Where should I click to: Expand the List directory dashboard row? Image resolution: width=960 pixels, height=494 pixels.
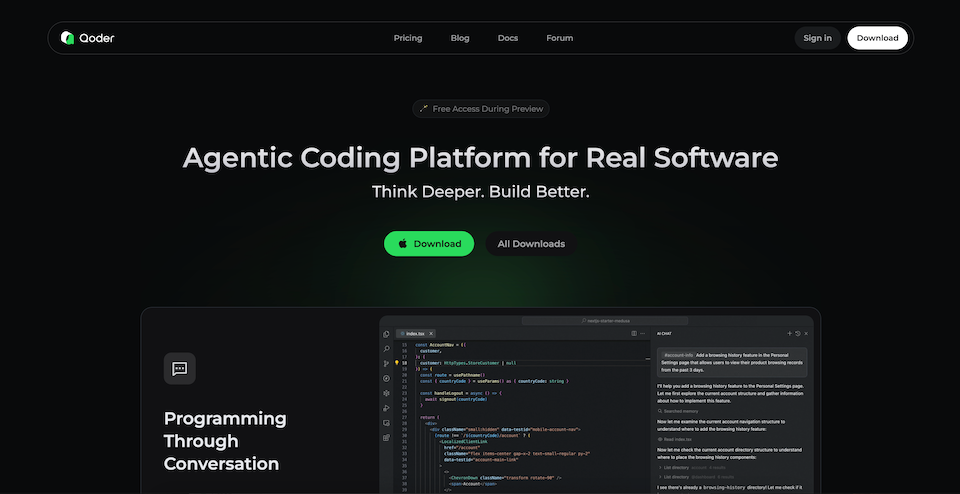696,477
